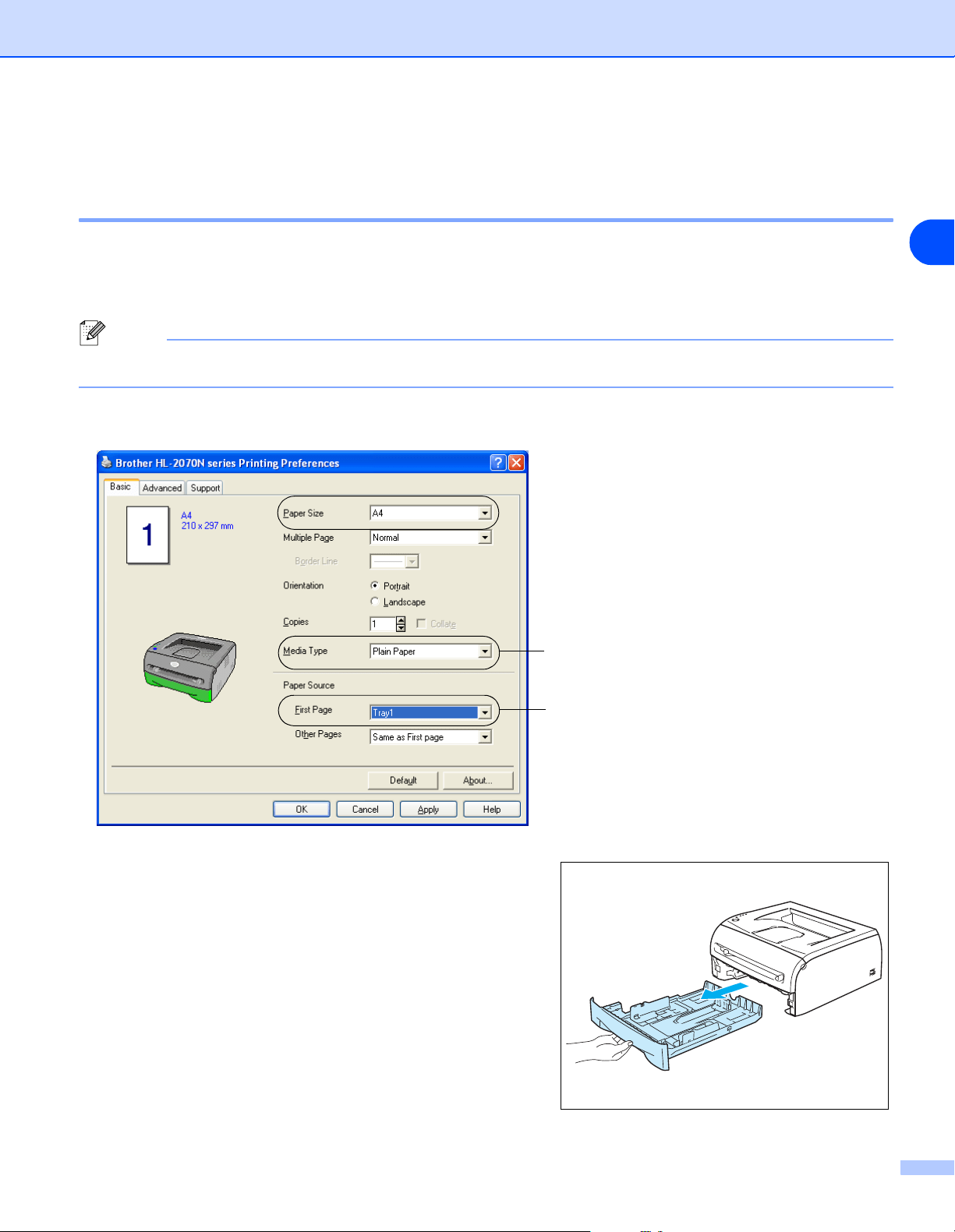The width and height of the screenshot is (955, 1232).
Task: Click the Cancel button
Action: pos(365,810)
